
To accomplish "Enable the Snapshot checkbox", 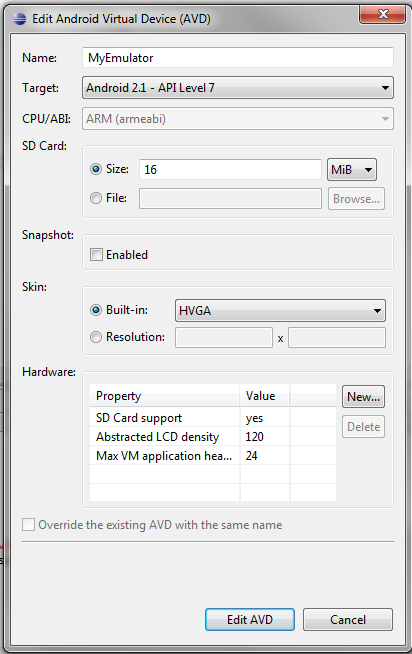I will pyautogui.click(x=96, y=254).
